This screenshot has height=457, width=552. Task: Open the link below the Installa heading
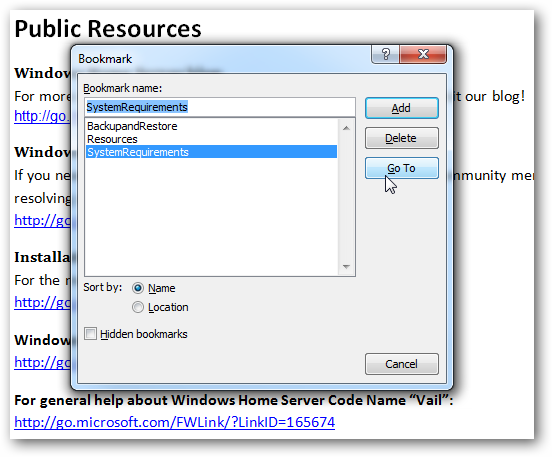coord(42,302)
